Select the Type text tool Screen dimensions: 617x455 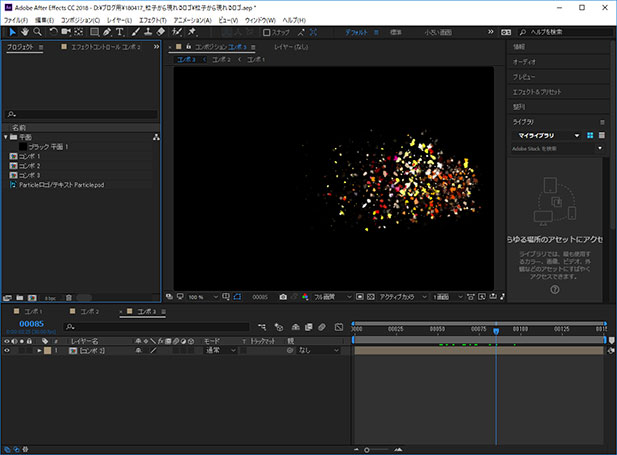120,32
